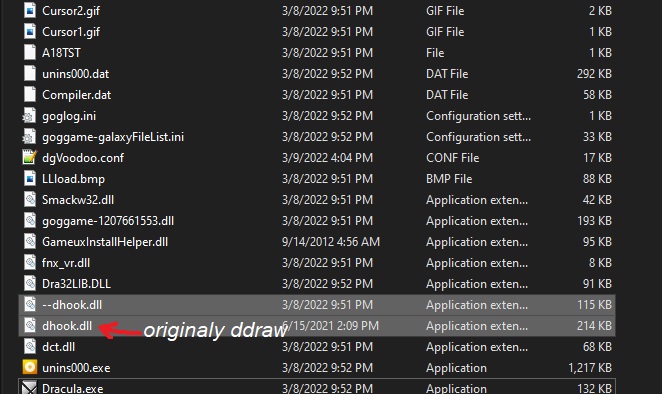Click the 58 KB size value
This screenshot has height=394, width=662.
(597, 95)
